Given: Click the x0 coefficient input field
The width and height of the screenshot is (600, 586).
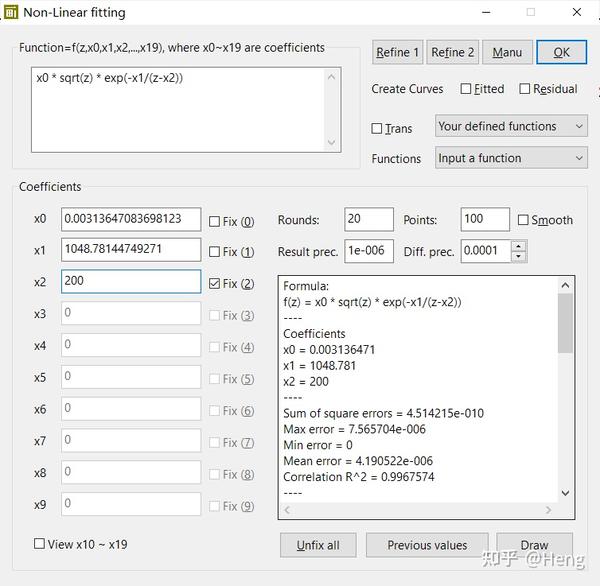Looking at the screenshot, I should coord(130,219).
